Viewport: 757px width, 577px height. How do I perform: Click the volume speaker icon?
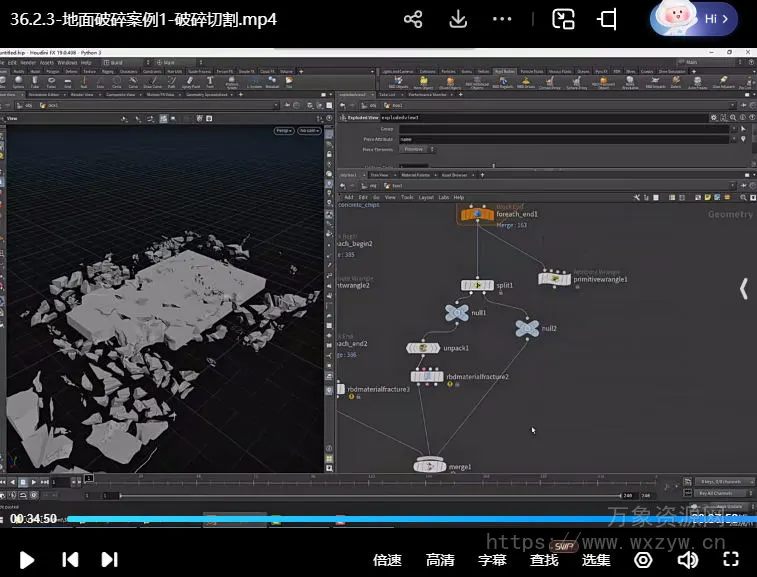[688, 559]
